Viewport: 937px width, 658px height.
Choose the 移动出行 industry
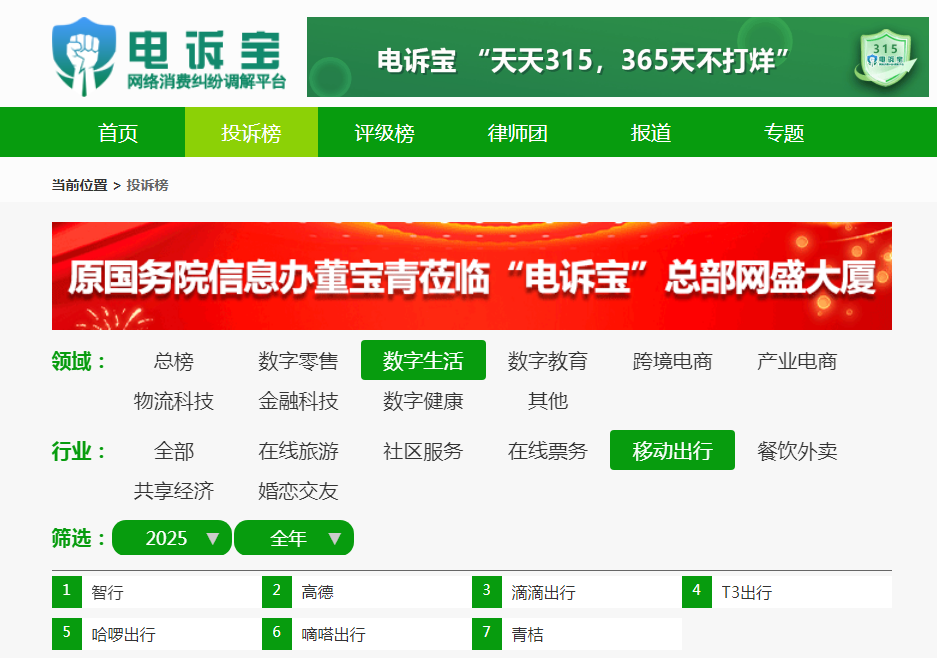click(672, 450)
